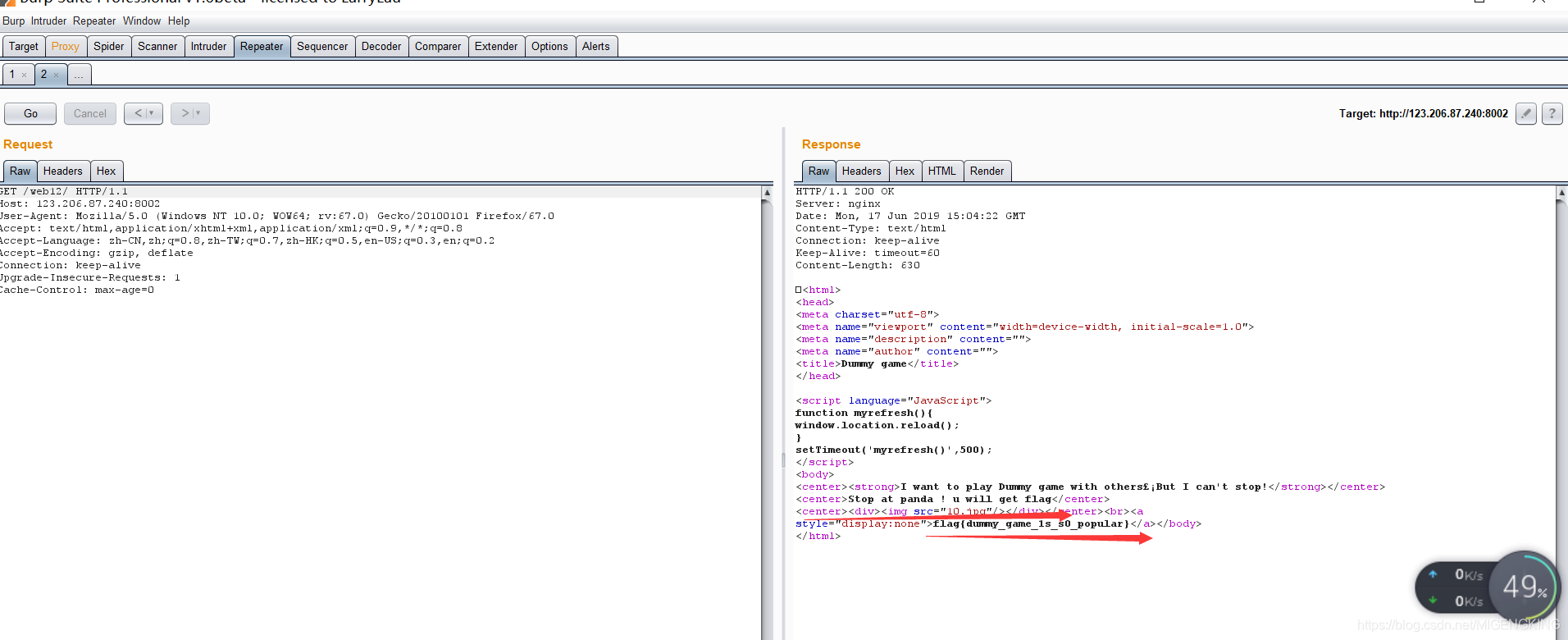Click the 49% usage circle indicator
The height and width of the screenshot is (640, 1568).
click(1524, 587)
